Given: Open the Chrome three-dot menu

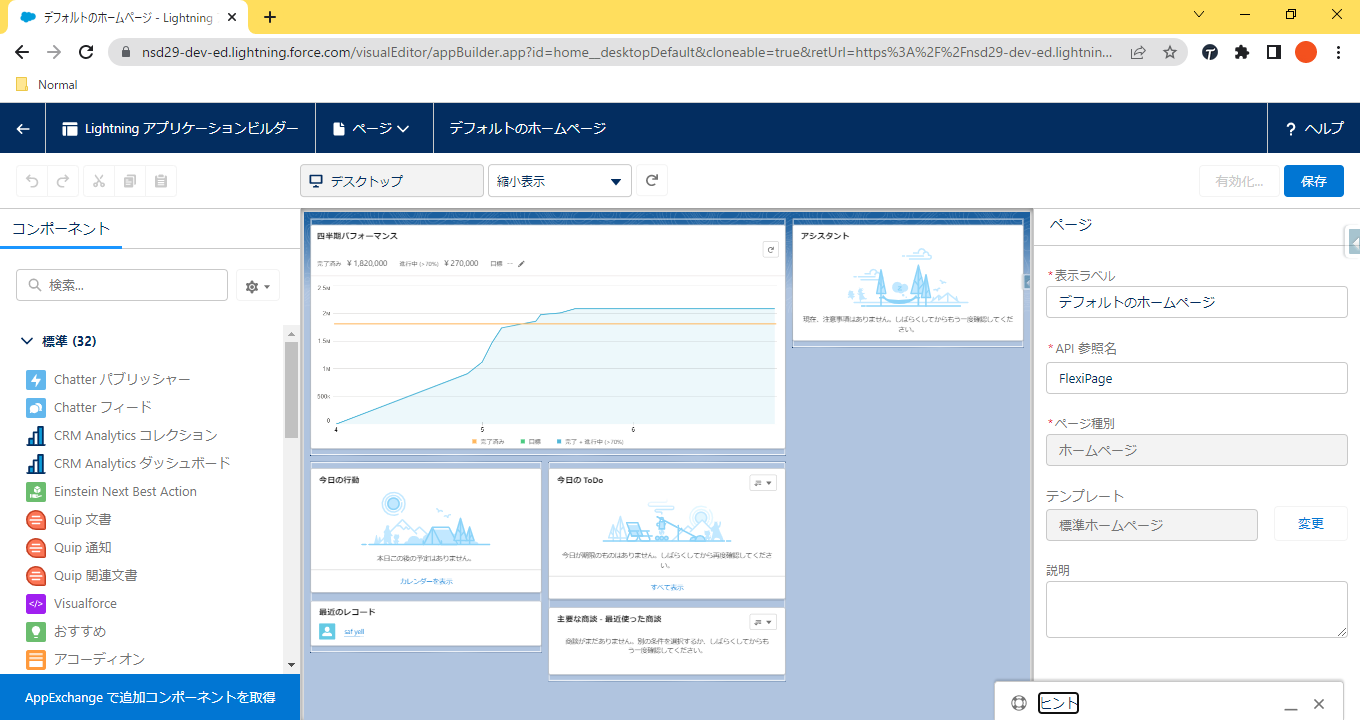Looking at the screenshot, I should tap(1338, 53).
